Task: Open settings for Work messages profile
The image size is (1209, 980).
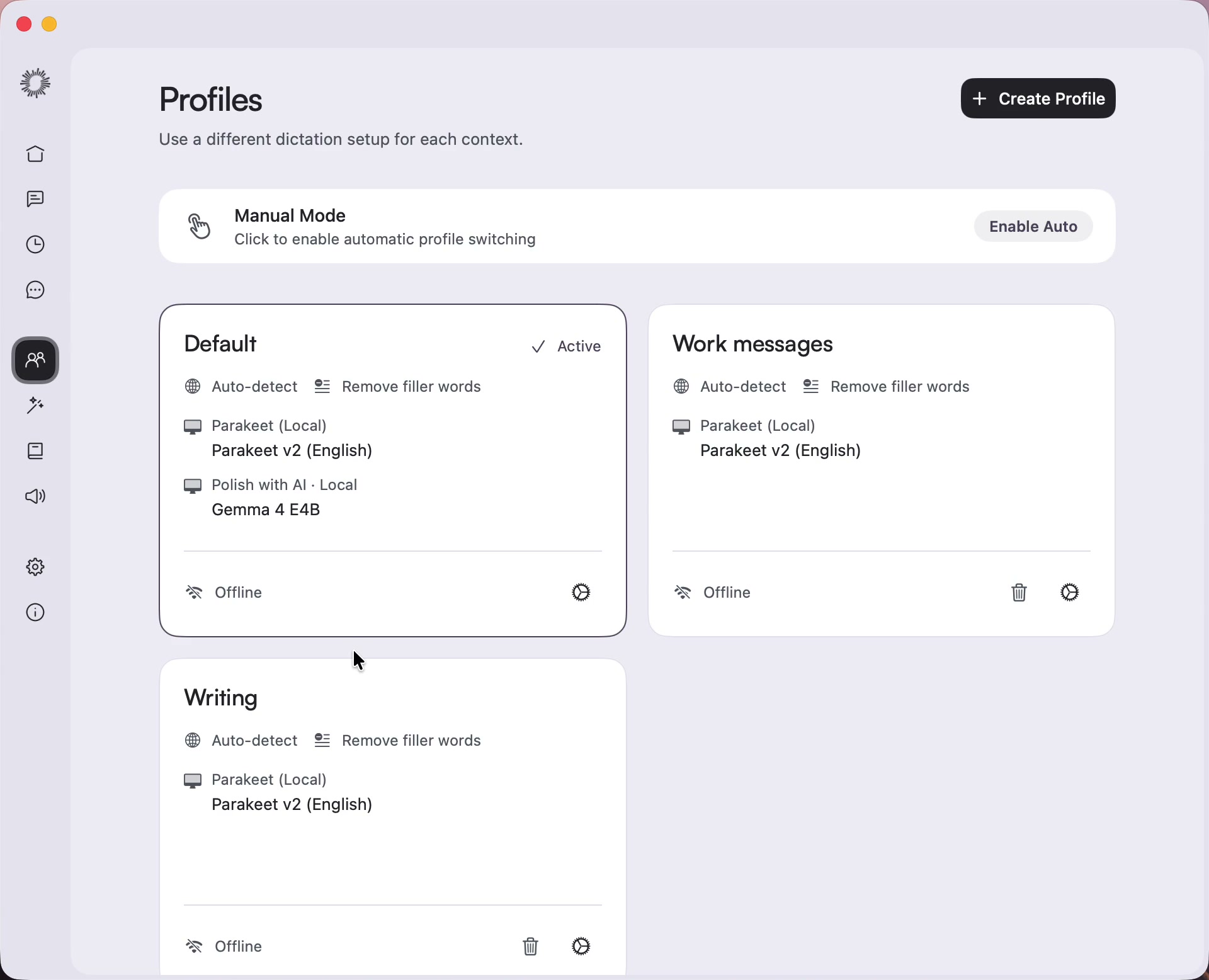Action: pyautogui.click(x=1070, y=593)
